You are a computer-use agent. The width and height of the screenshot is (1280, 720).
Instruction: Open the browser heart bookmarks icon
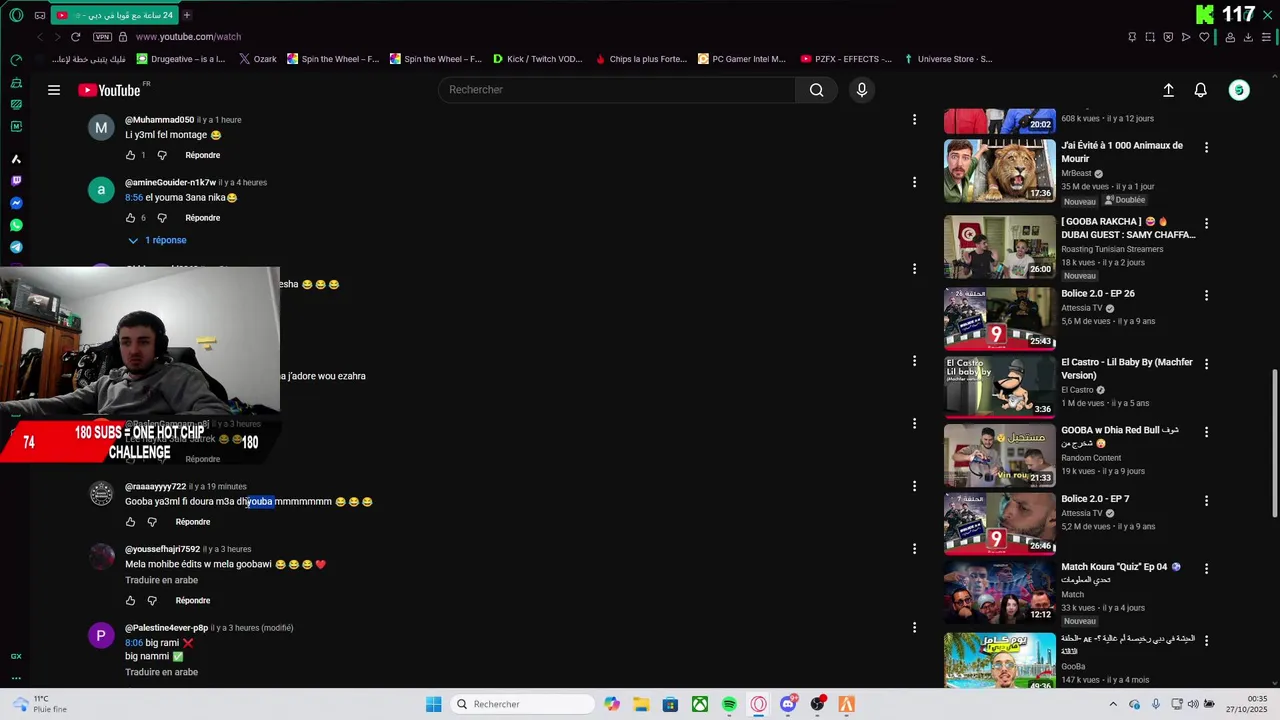tap(1204, 37)
